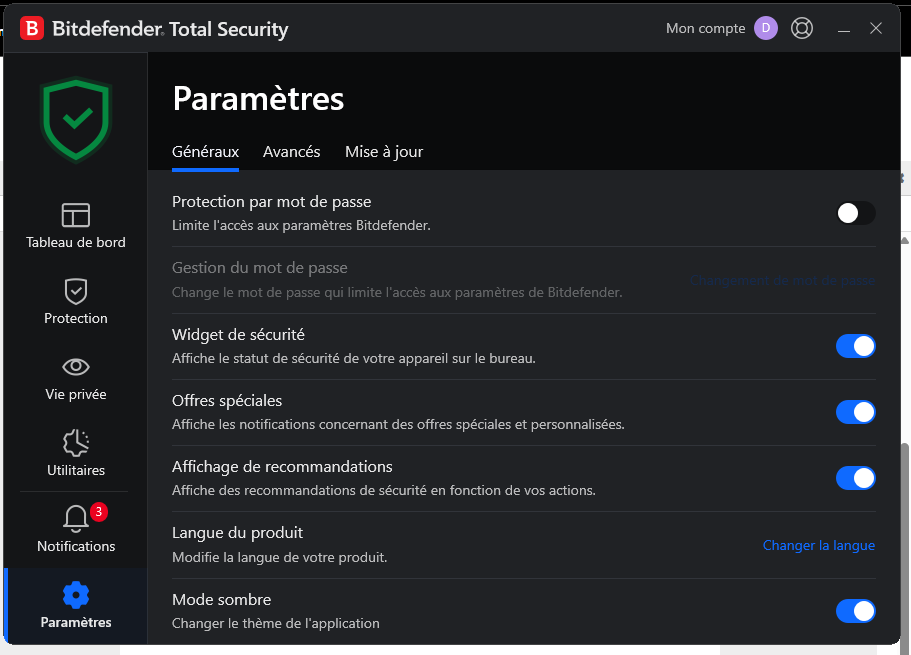The image size is (911, 655).
Task: Click the Bitdefender B logo
Action: tap(32, 28)
